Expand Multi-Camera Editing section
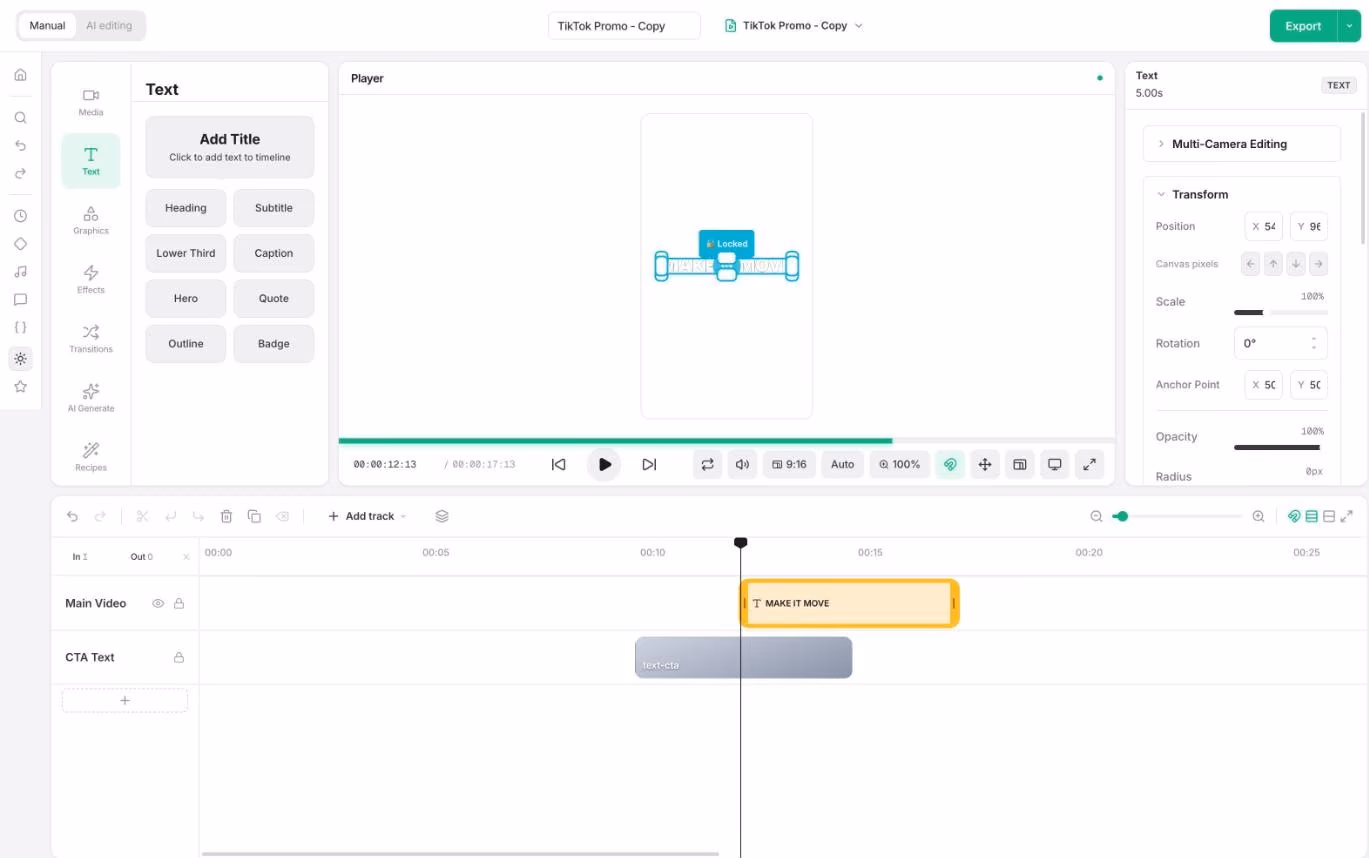 tap(1241, 144)
